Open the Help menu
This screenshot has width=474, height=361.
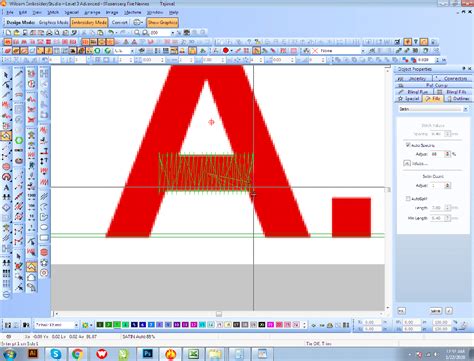tap(173, 12)
